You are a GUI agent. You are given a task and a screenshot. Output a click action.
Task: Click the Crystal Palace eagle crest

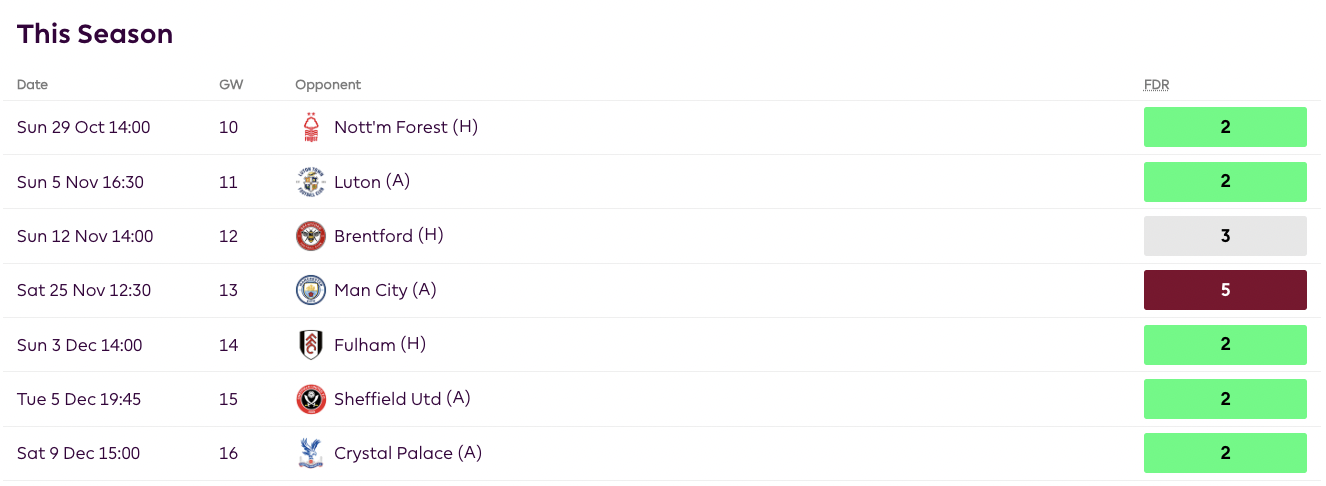click(311, 453)
